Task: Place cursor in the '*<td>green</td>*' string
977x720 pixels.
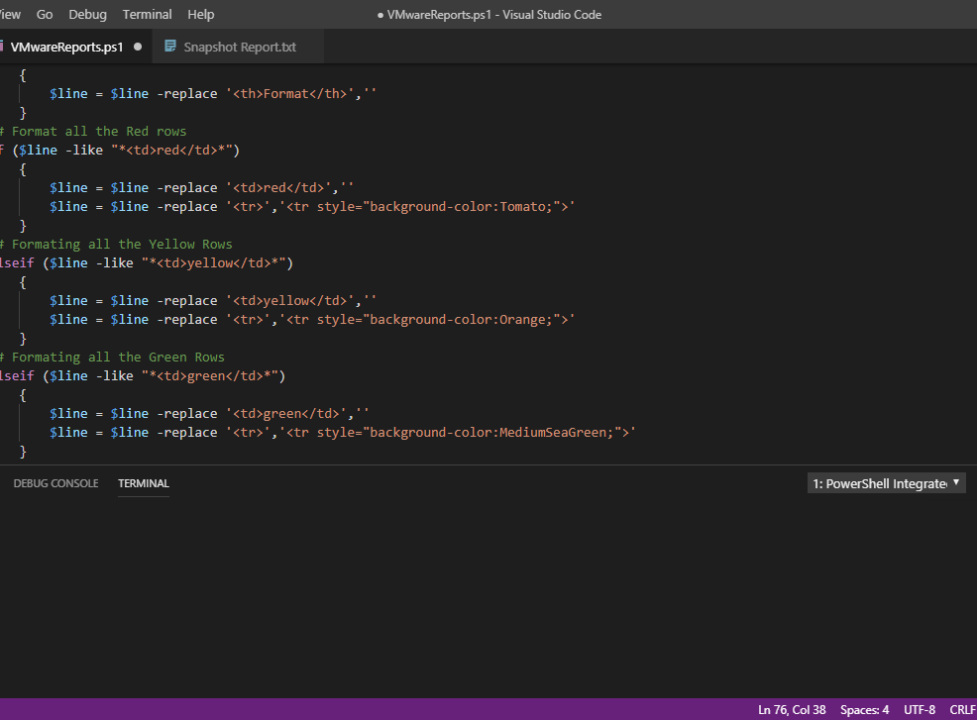Action: (x=210, y=376)
